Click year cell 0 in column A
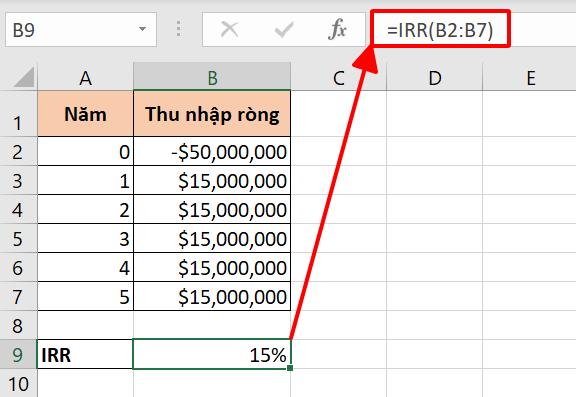 85,151
